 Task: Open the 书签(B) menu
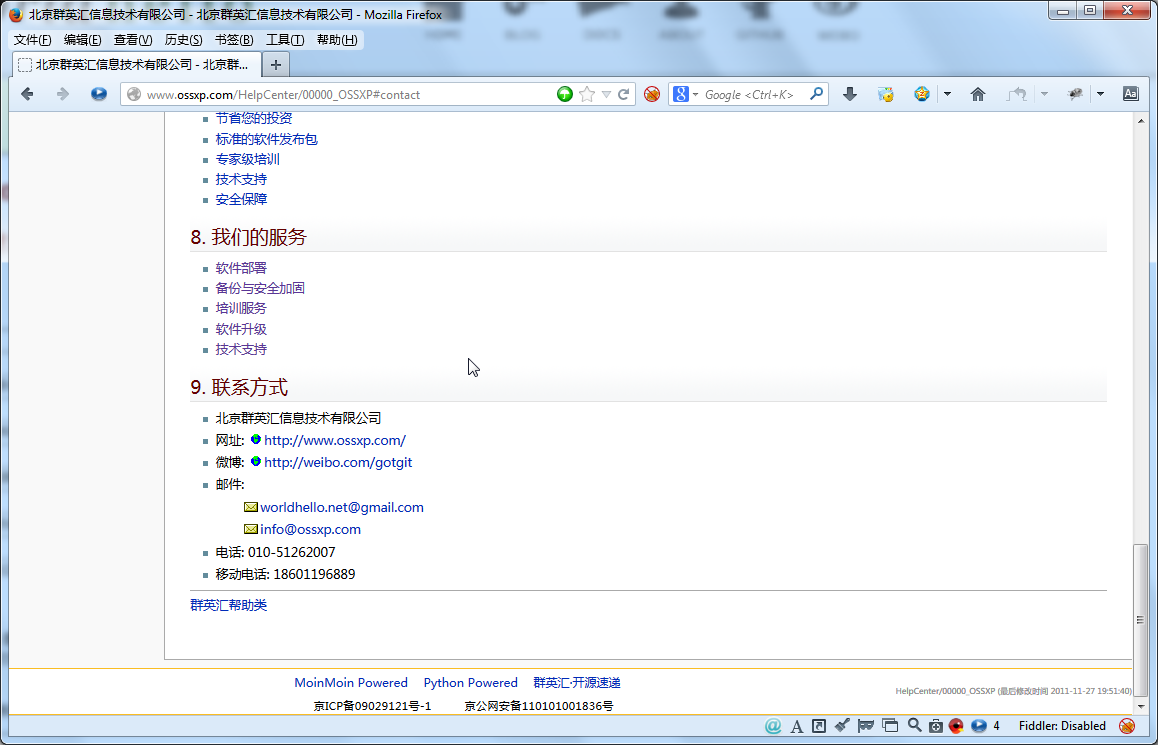tap(234, 40)
